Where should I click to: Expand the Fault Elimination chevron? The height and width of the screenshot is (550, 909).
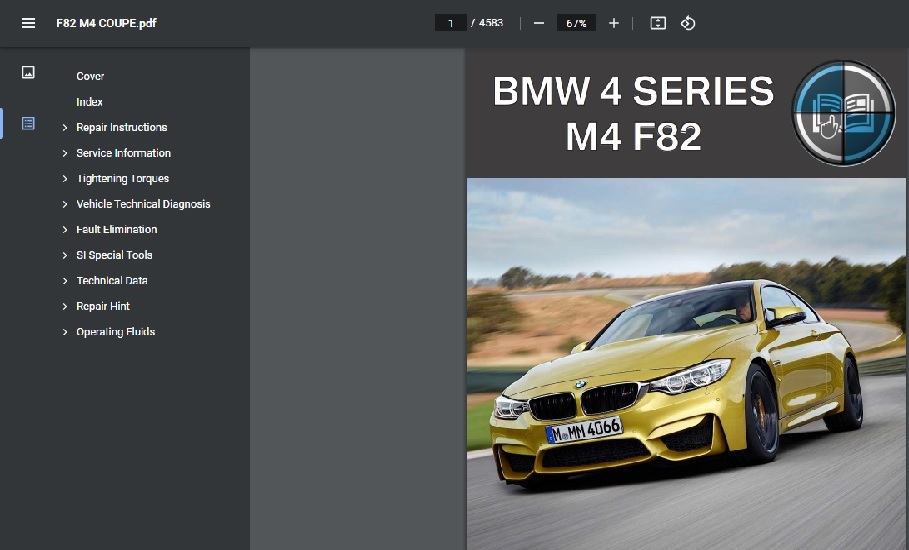65,230
